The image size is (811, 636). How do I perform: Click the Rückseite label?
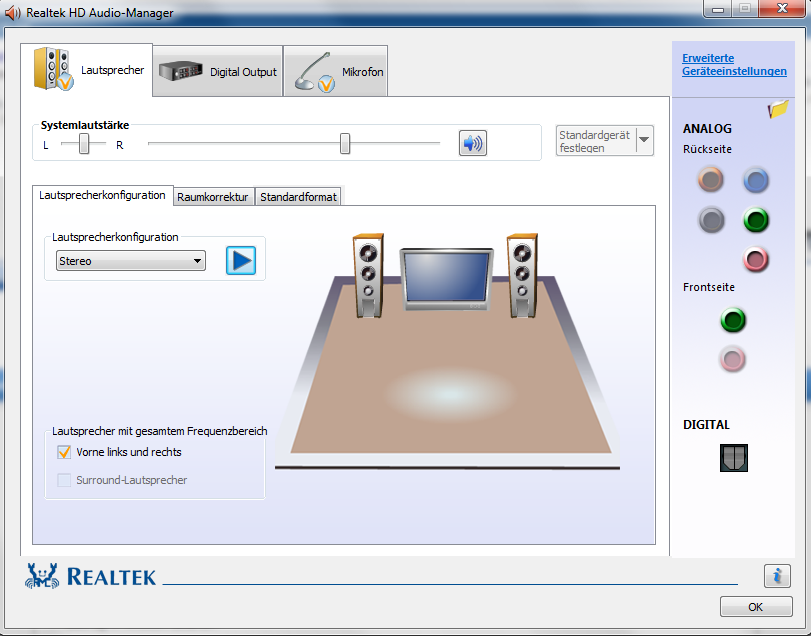[x=707, y=149]
